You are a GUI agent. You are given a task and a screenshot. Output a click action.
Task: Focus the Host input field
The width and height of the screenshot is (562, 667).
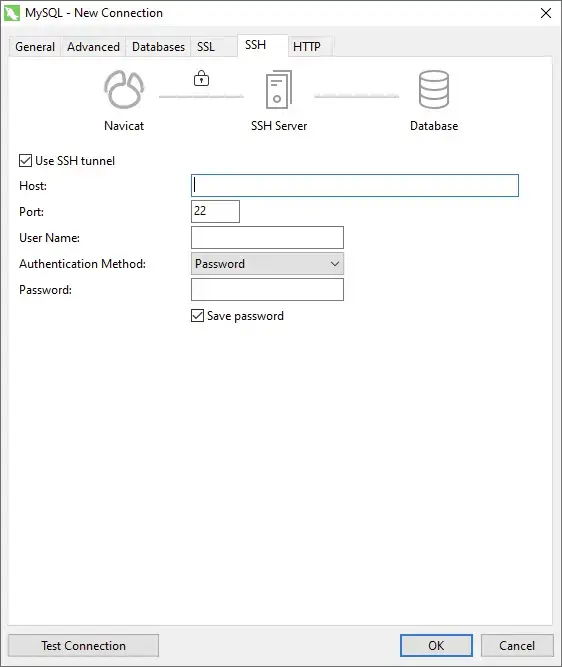pos(355,185)
